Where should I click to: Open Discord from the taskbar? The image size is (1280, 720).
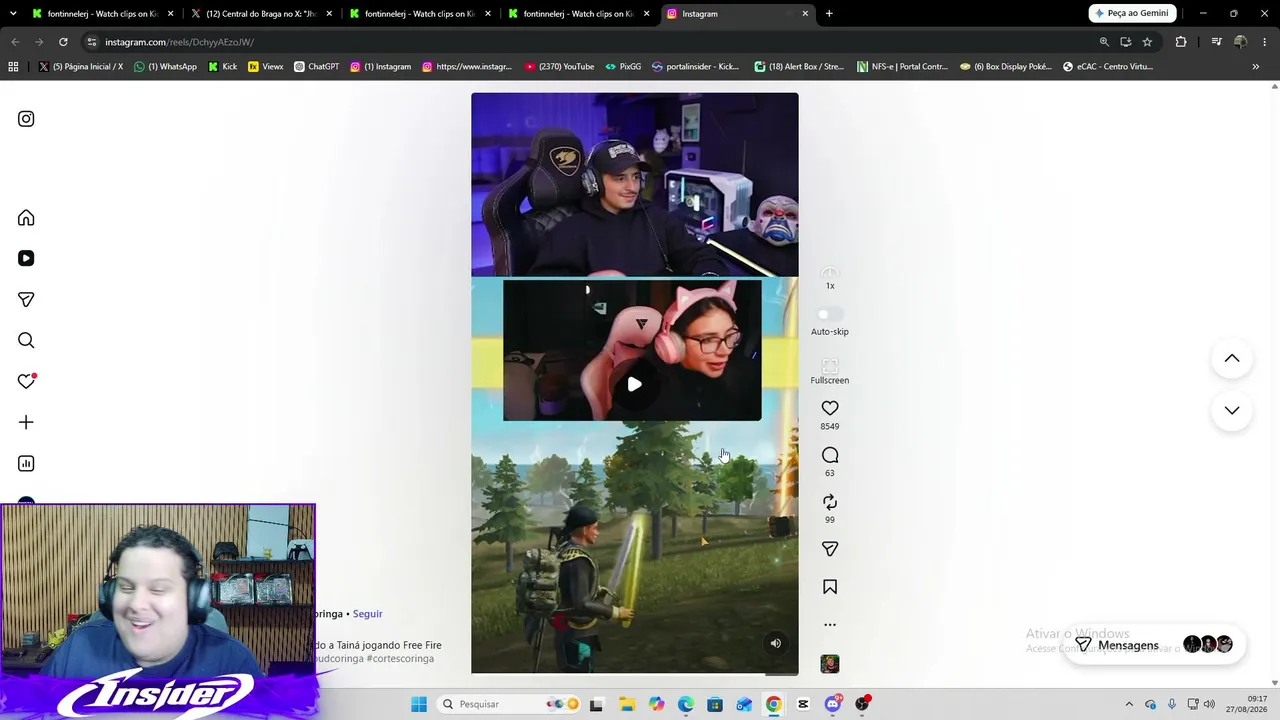(x=833, y=704)
